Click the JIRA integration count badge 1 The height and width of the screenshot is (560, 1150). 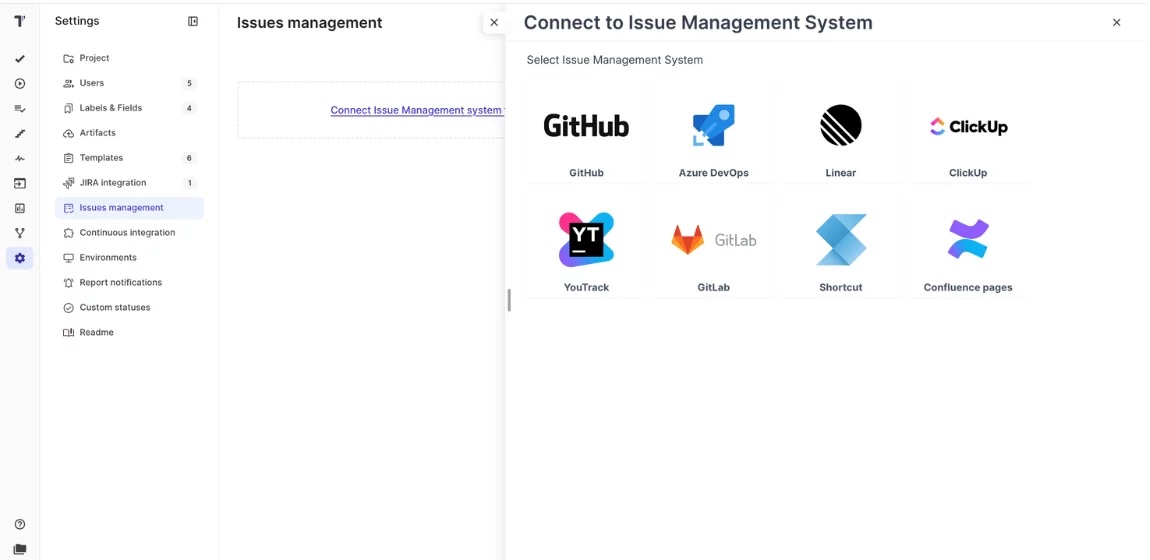tap(189, 183)
